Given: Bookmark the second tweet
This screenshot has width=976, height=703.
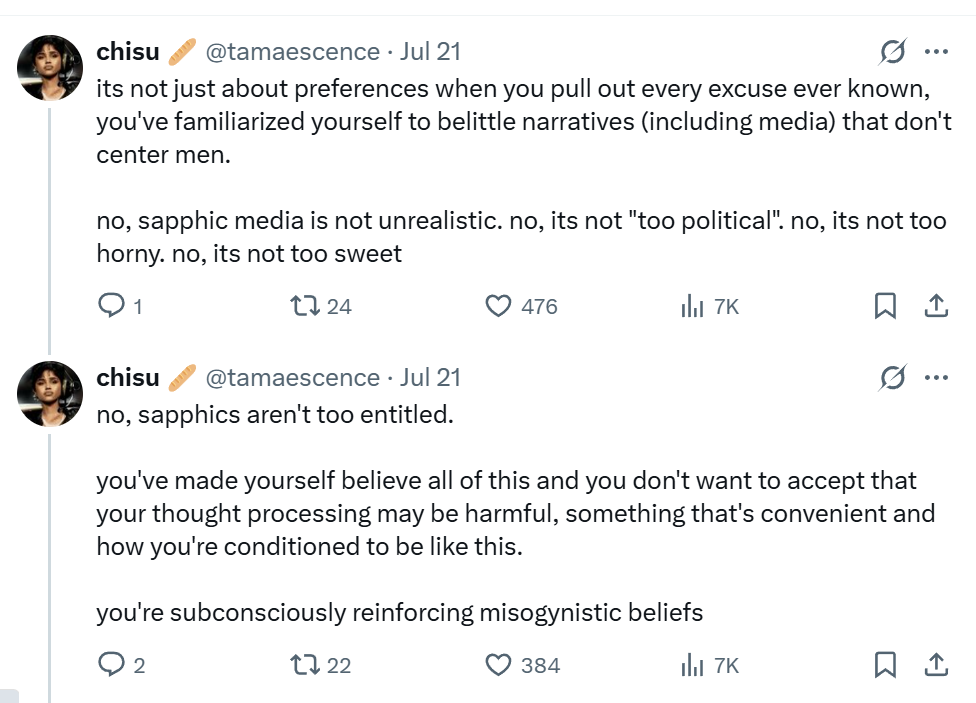Looking at the screenshot, I should [x=885, y=664].
